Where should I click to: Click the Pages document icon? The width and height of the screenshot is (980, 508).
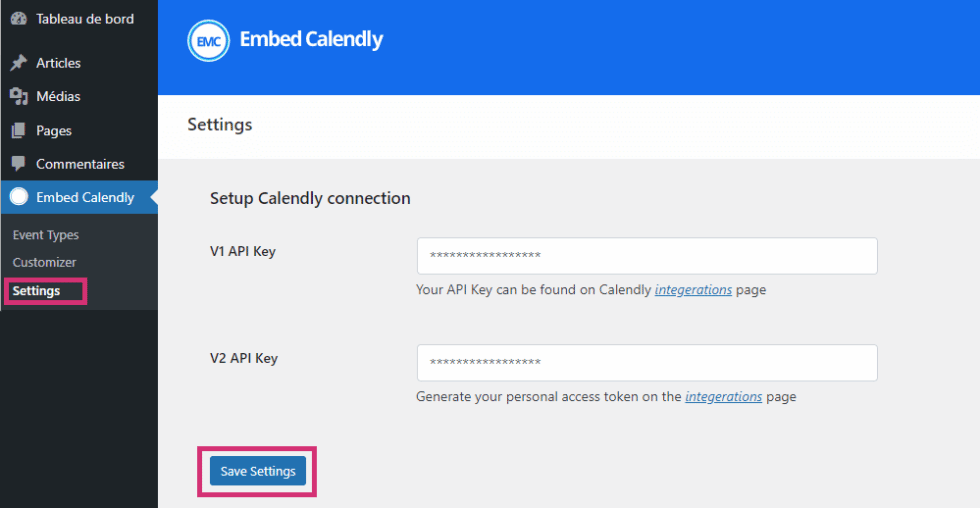(x=18, y=131)
